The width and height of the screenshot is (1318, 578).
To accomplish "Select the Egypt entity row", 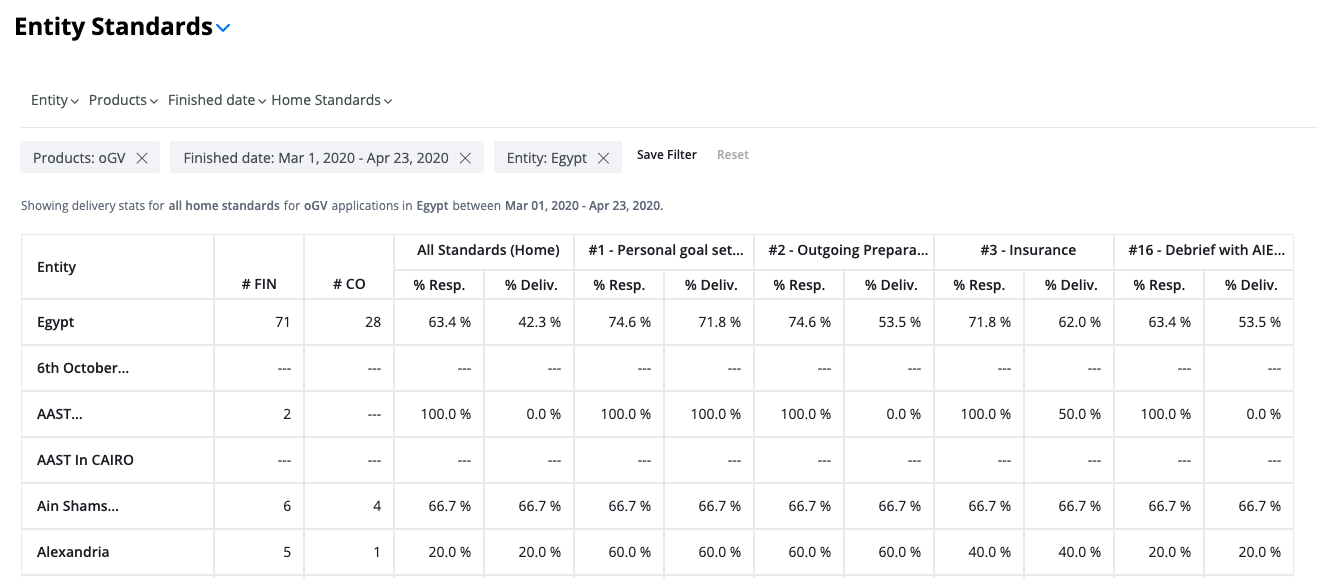I will tap(657, 322).
